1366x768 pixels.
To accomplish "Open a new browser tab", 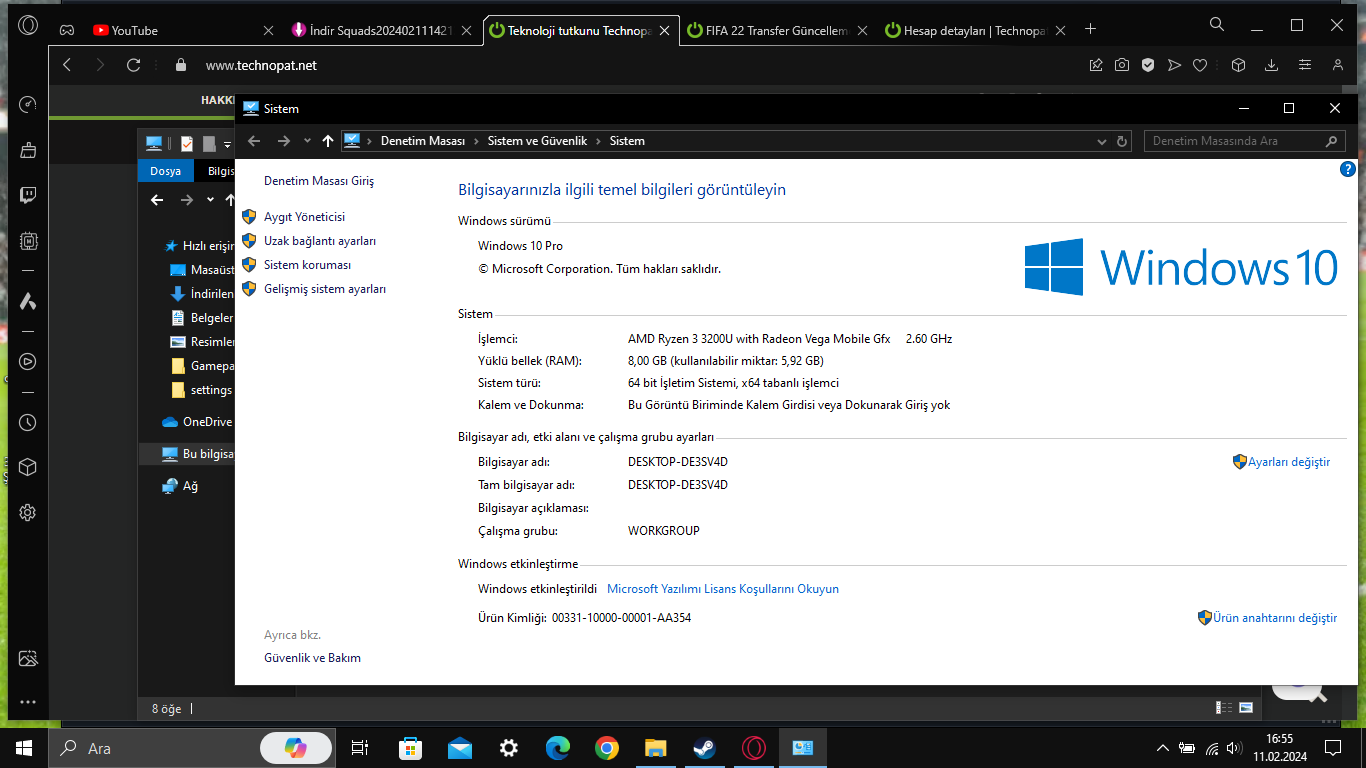I will (1091, 30).
